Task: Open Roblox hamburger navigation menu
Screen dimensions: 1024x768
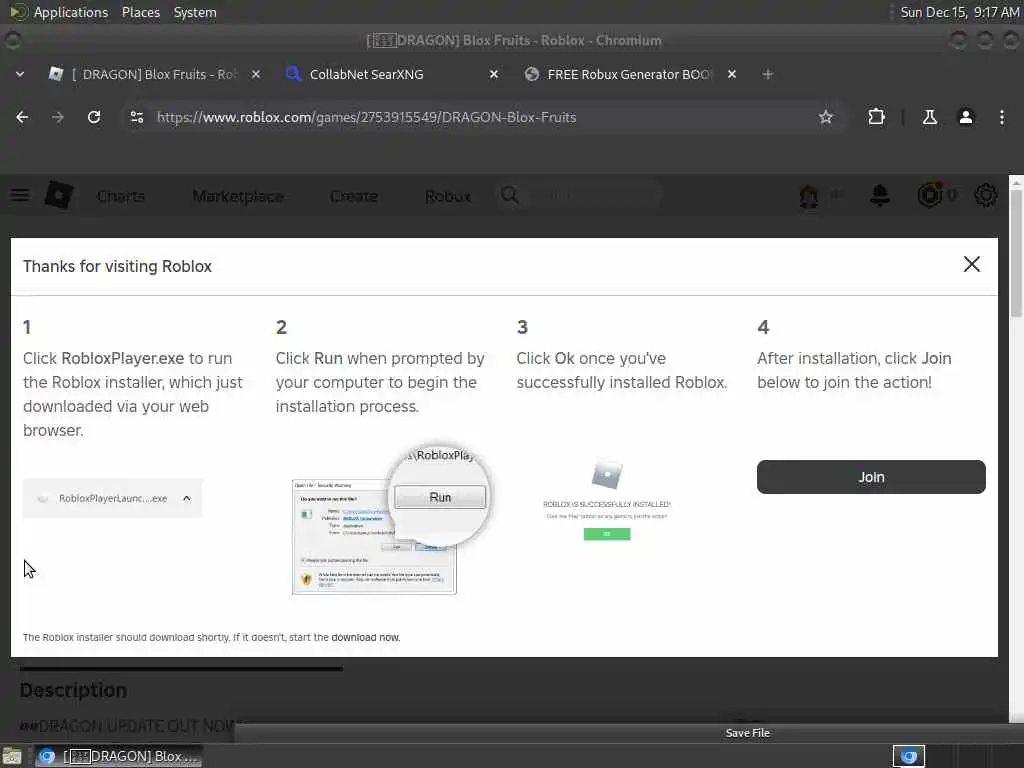Action: click(20, 195)
